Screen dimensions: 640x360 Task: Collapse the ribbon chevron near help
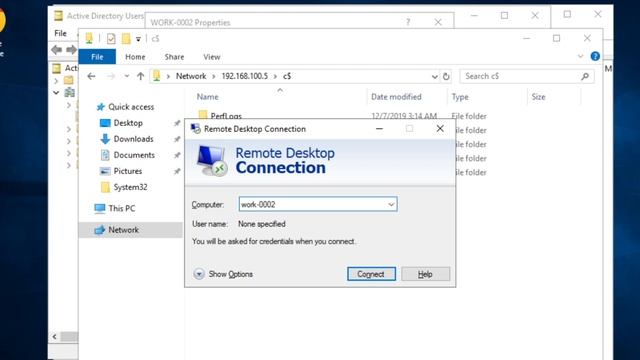pos(580,56)
